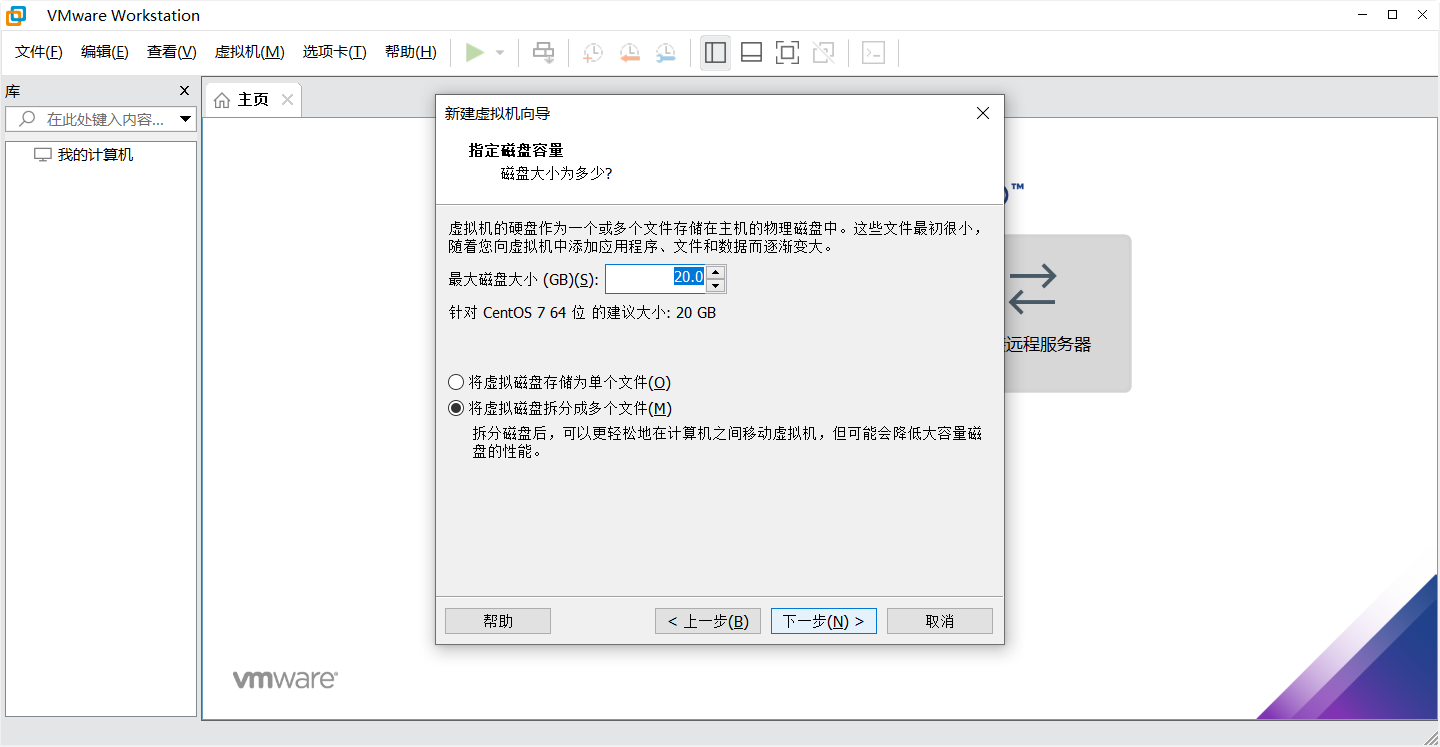This screenshot has width=1440, height=747.
Task: Open the library search dropdown
Action: click(186, 118)
